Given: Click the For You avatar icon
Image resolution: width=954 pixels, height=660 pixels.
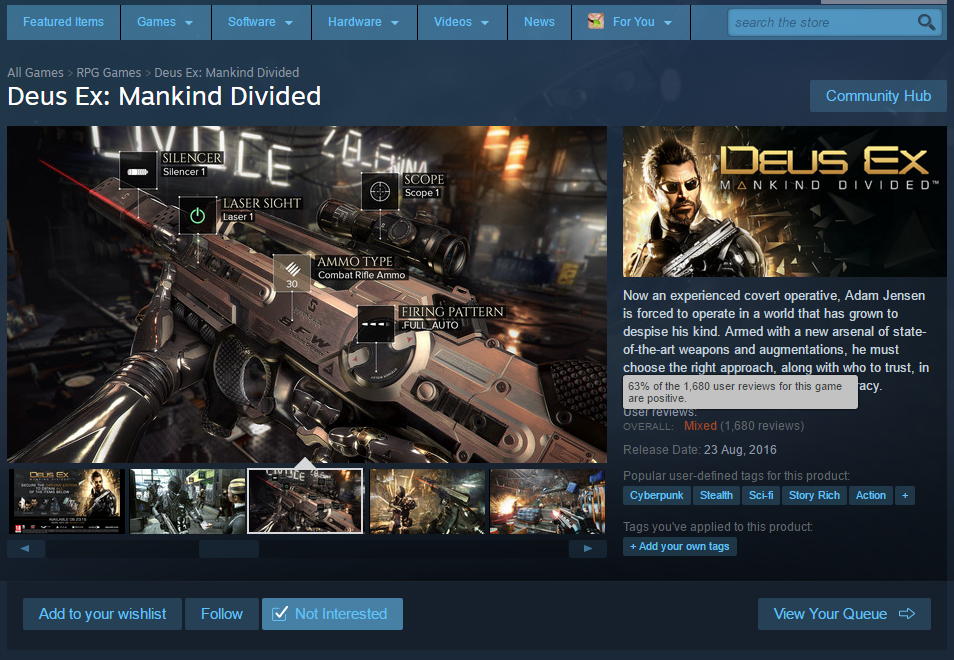Looking at the screenshot, I should click(595, 22).
